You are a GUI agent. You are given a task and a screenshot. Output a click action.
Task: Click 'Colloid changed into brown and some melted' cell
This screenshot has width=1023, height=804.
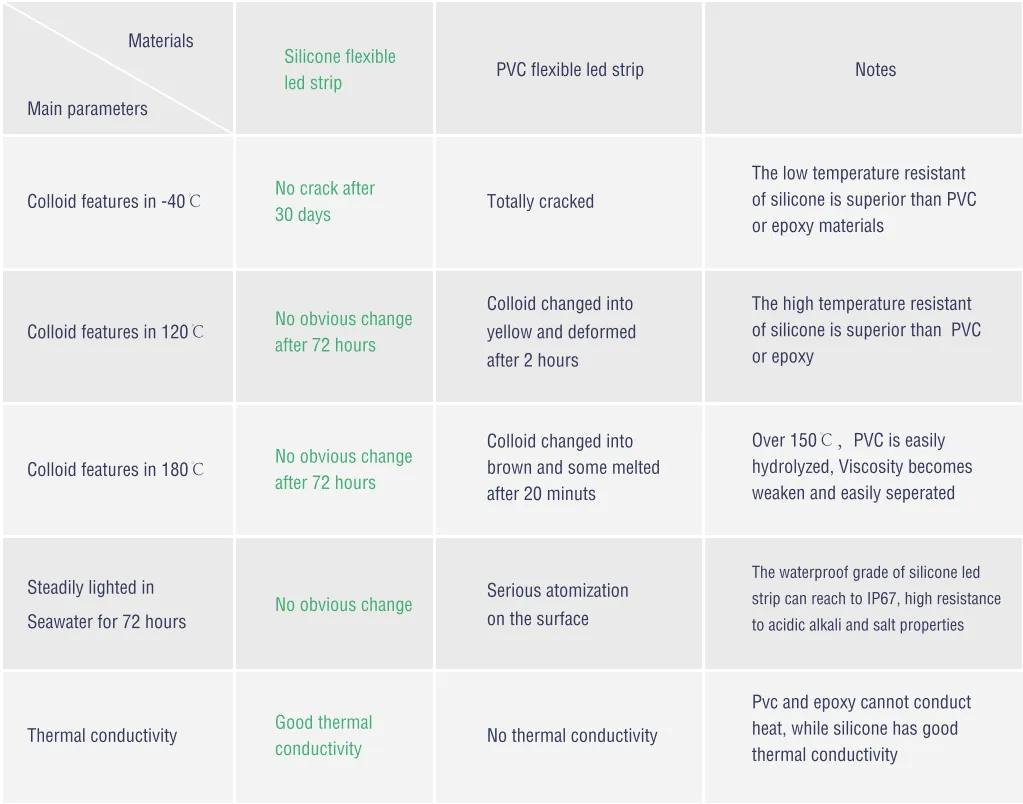click(x=573, y=467)
